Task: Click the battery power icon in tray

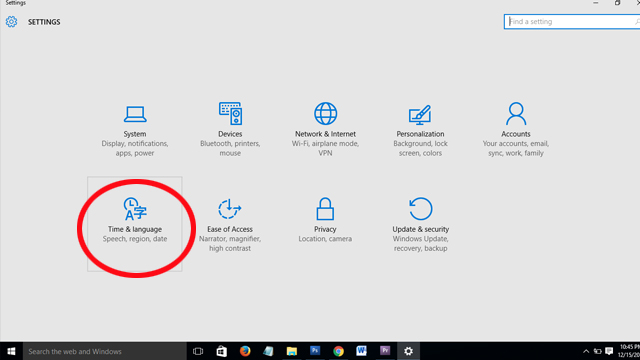Action: pyautogui.click(x=598, y=351)
